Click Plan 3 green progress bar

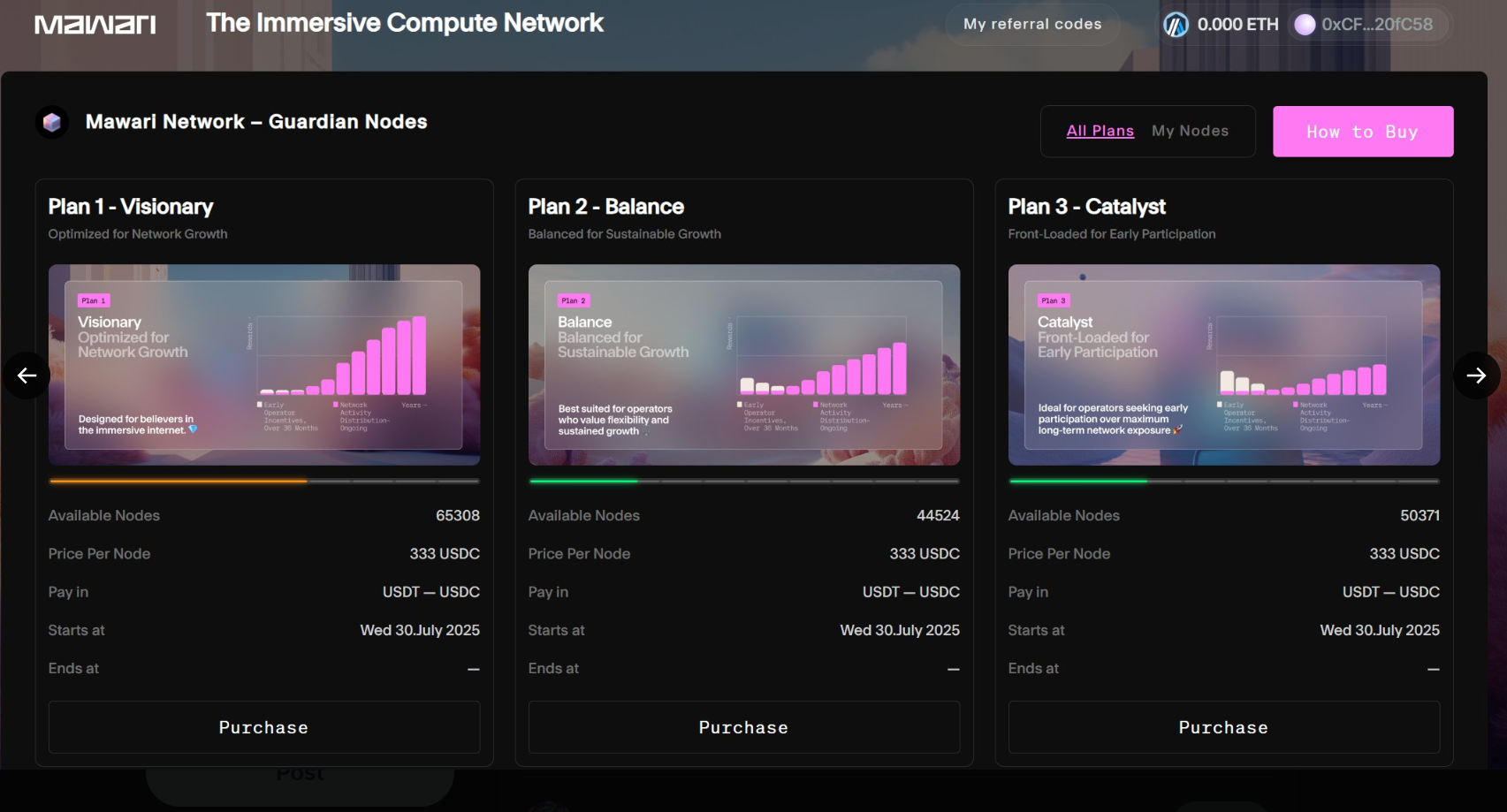pos(1224,482)
